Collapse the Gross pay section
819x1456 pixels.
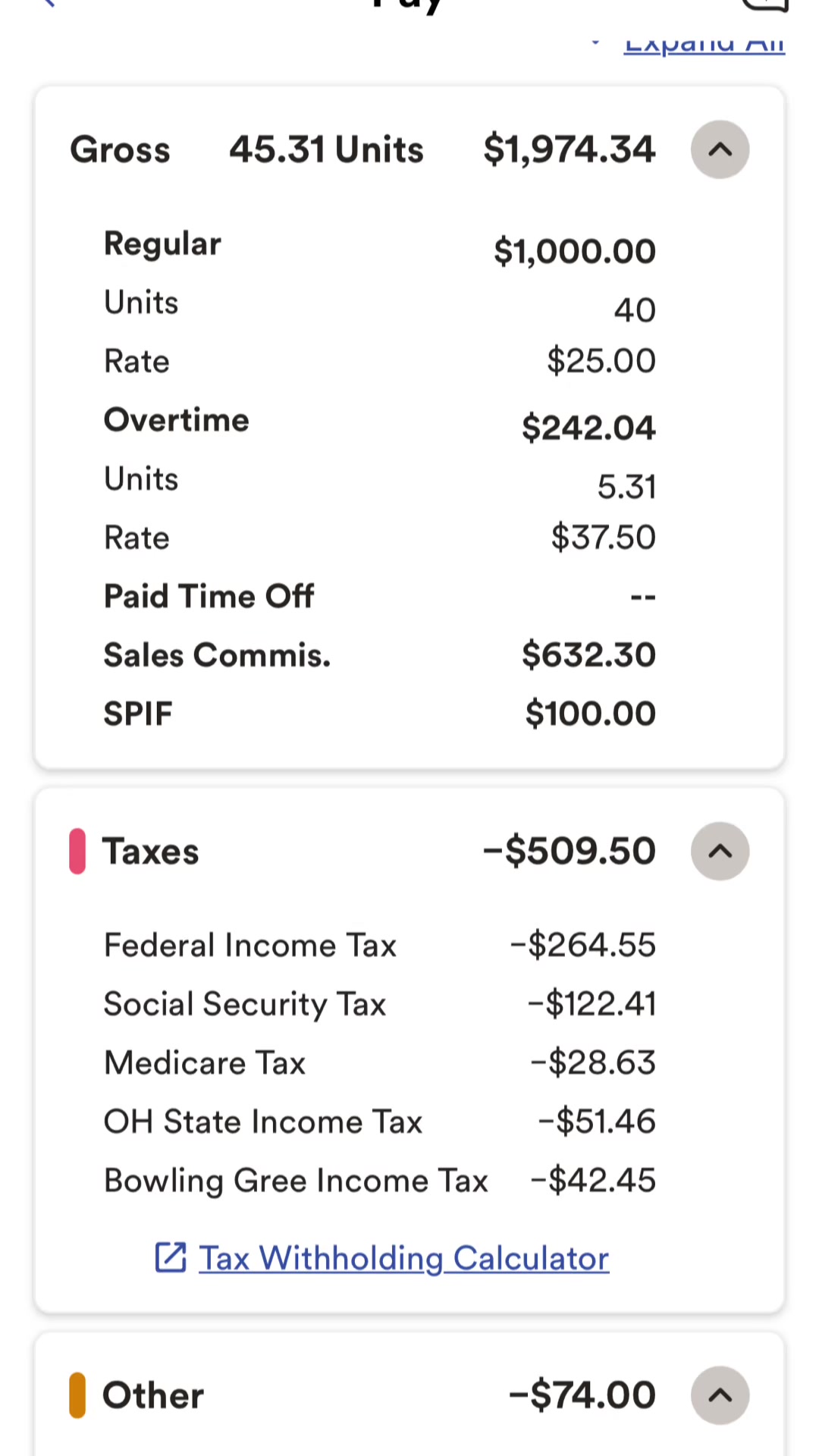pyautogui.click(x=720, y=149)
